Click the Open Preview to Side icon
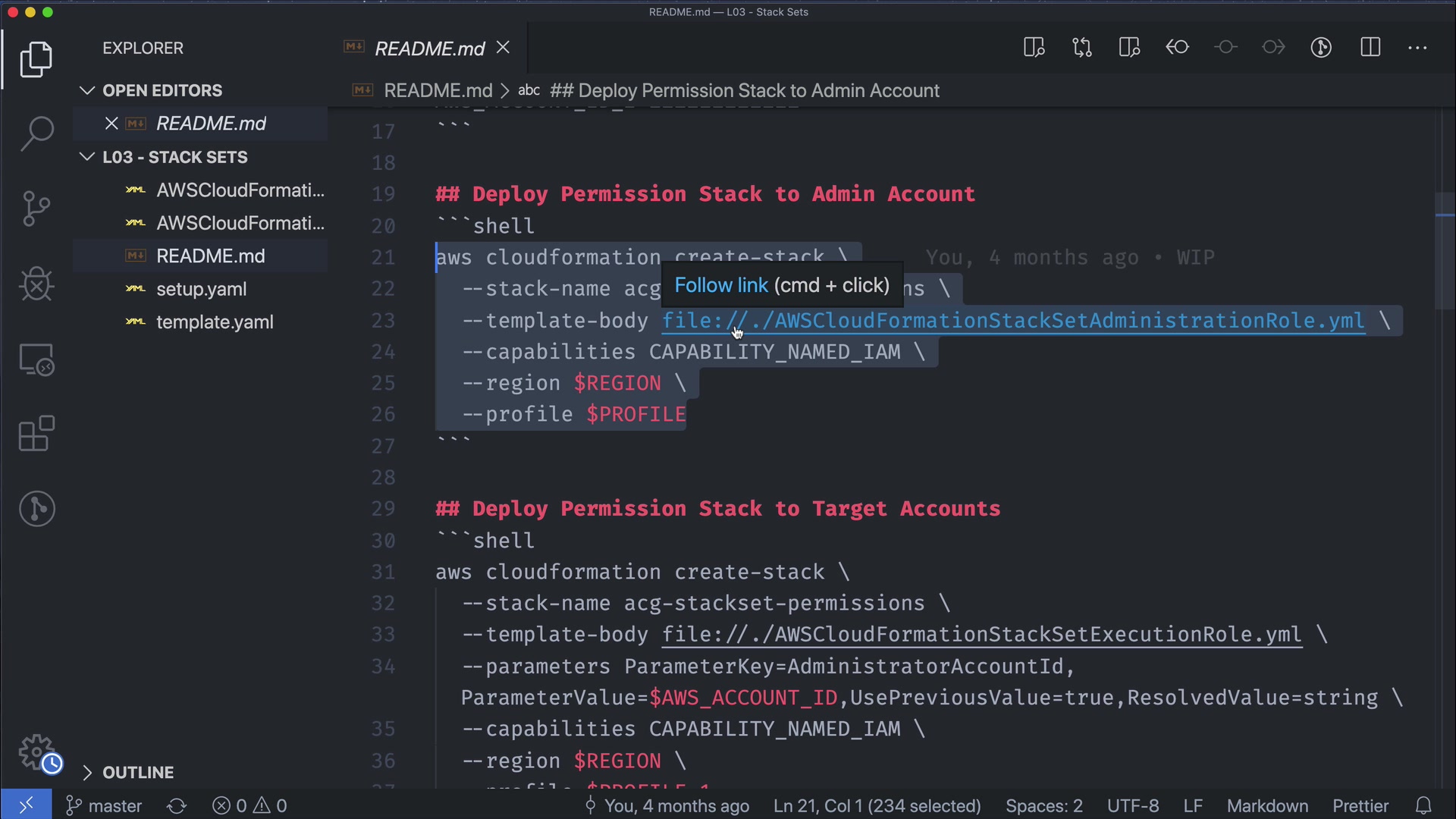Screen dimensions: 1456x819 pos(1034,48)
